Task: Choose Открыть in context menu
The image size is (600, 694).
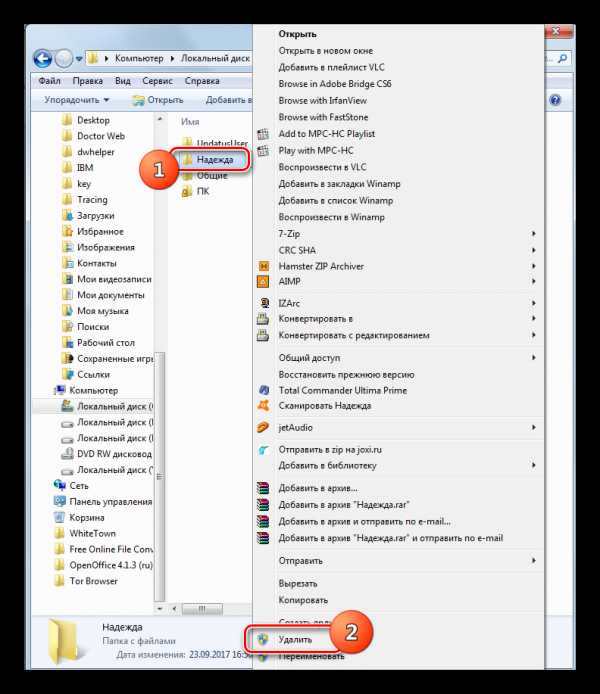Action: coord(297,34)
